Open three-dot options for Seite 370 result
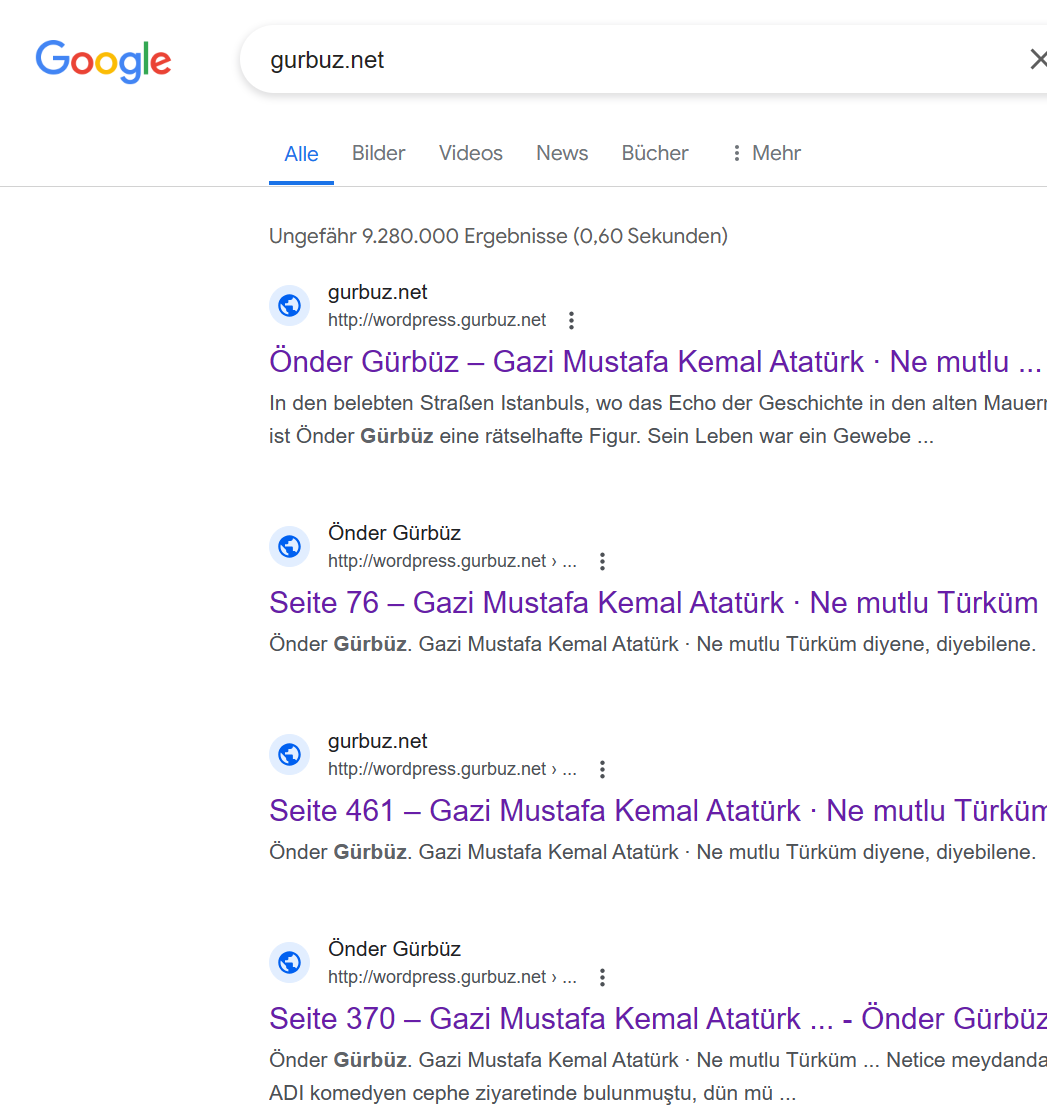Viewport: 1047px width, 1111px height. 602,978
